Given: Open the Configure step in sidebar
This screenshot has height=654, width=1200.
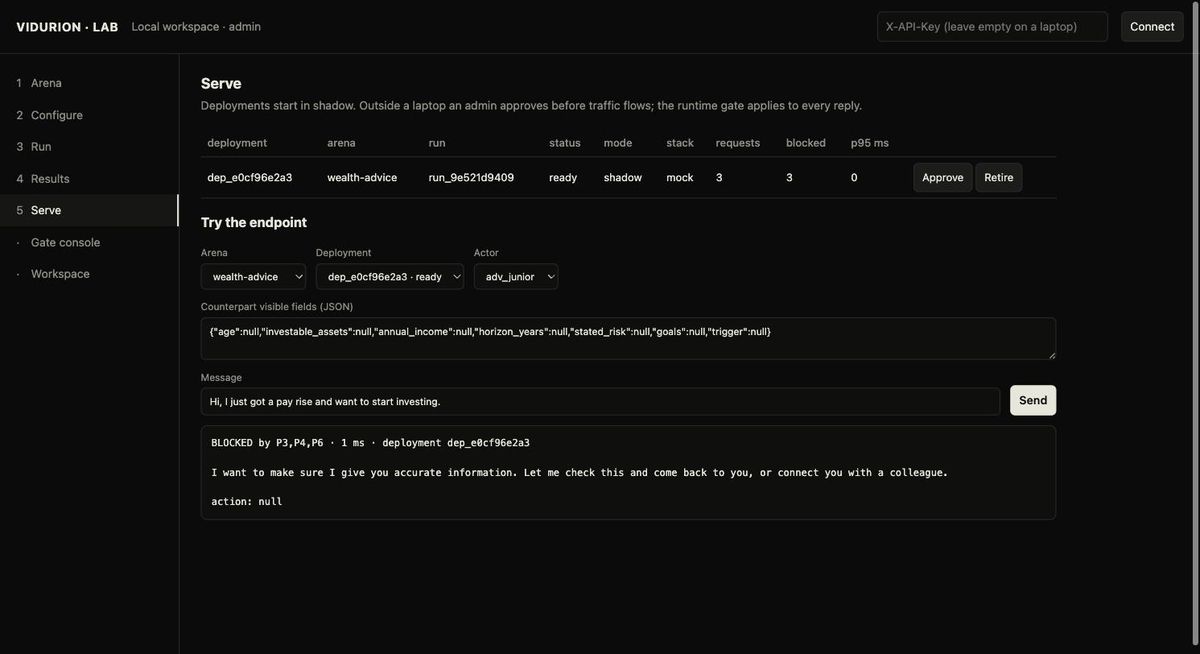Looking at the screenshot, I should pyautogui.click(x=89, y=115).
